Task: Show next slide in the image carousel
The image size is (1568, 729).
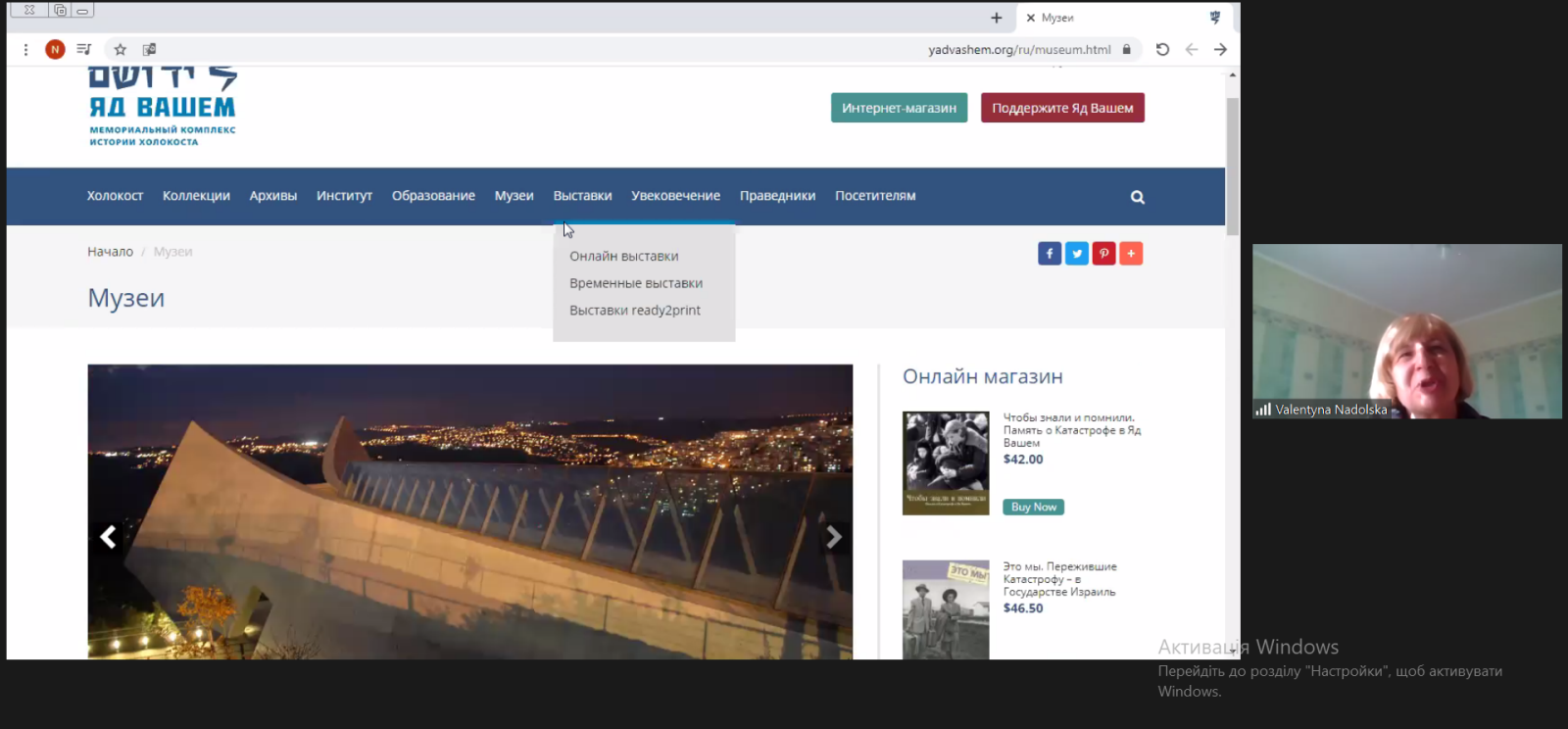Action: pos(833,537)
